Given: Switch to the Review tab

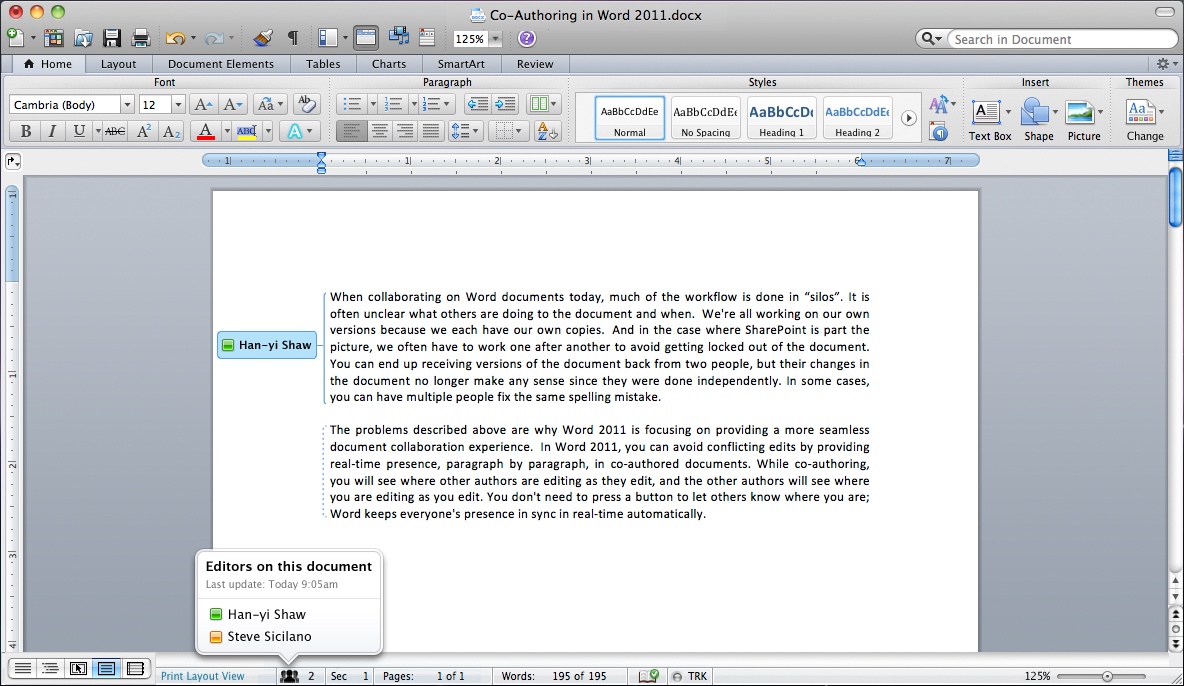Looking at the screenshot, I should coord(535,64).
